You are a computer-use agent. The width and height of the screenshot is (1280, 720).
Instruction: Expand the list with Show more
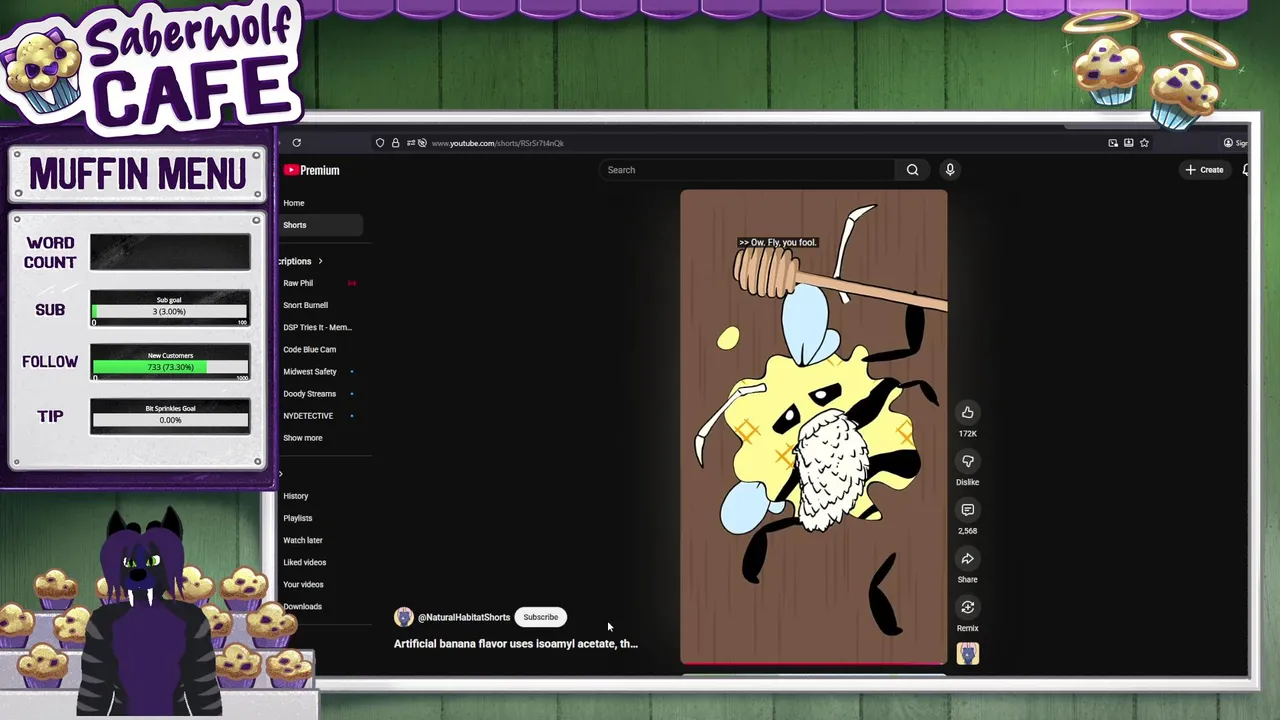pos(303,438)
